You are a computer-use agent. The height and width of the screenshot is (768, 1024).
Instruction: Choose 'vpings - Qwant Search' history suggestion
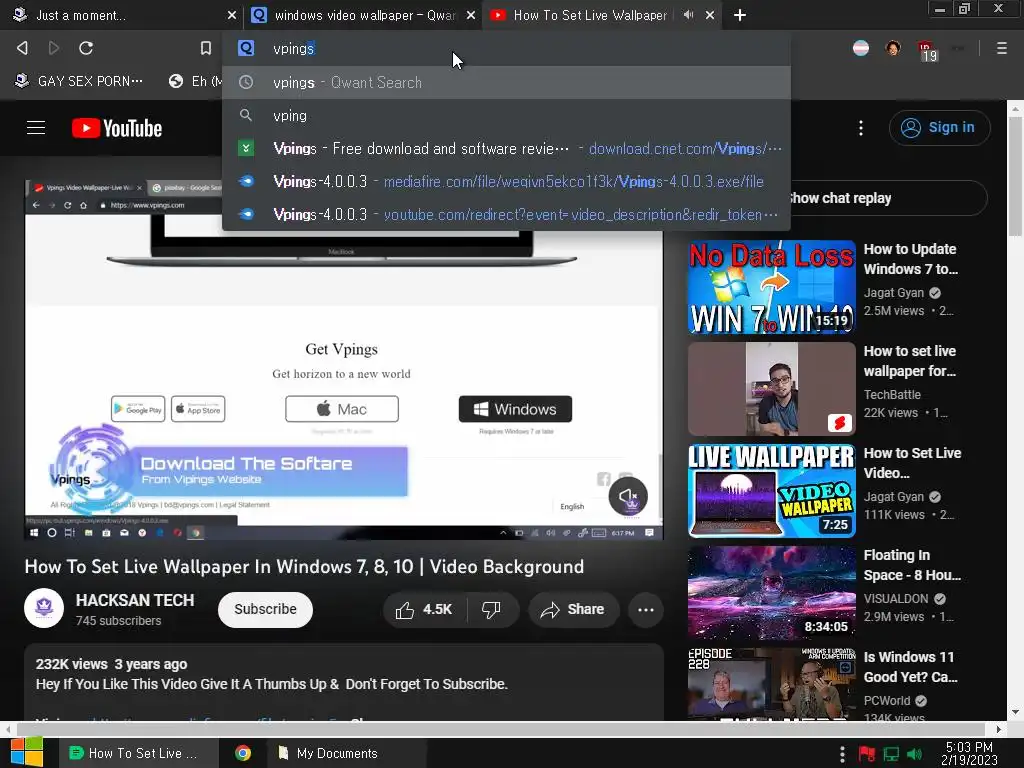506,82
